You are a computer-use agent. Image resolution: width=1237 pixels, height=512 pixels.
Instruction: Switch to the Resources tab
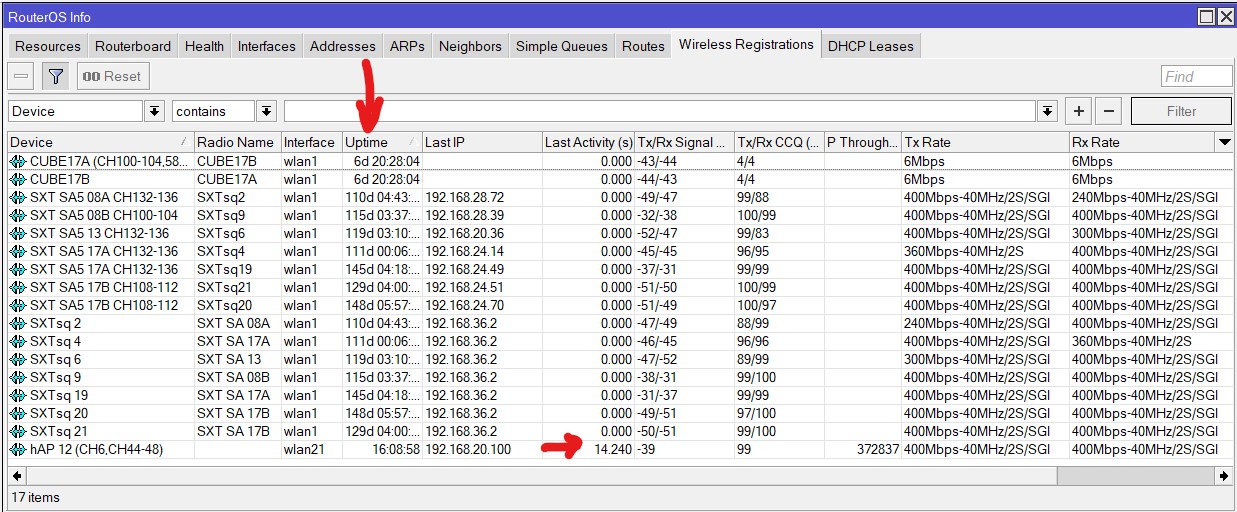click(x=48, y=46)
